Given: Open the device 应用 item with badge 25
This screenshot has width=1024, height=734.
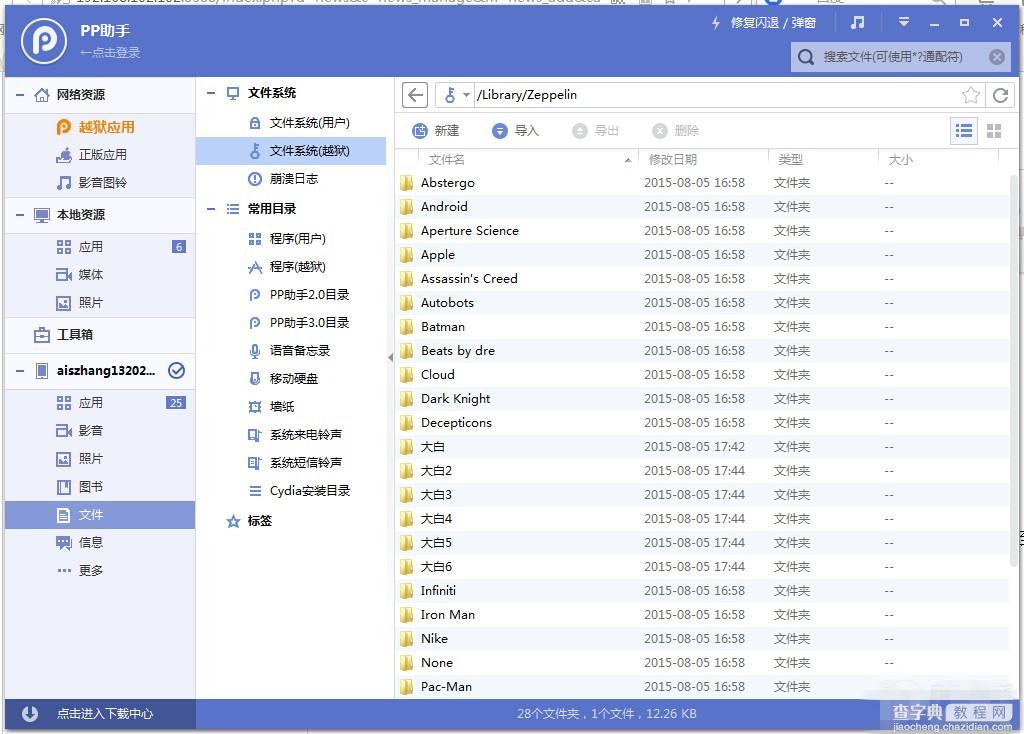Looking at the screenshot, I should [100, 403].
